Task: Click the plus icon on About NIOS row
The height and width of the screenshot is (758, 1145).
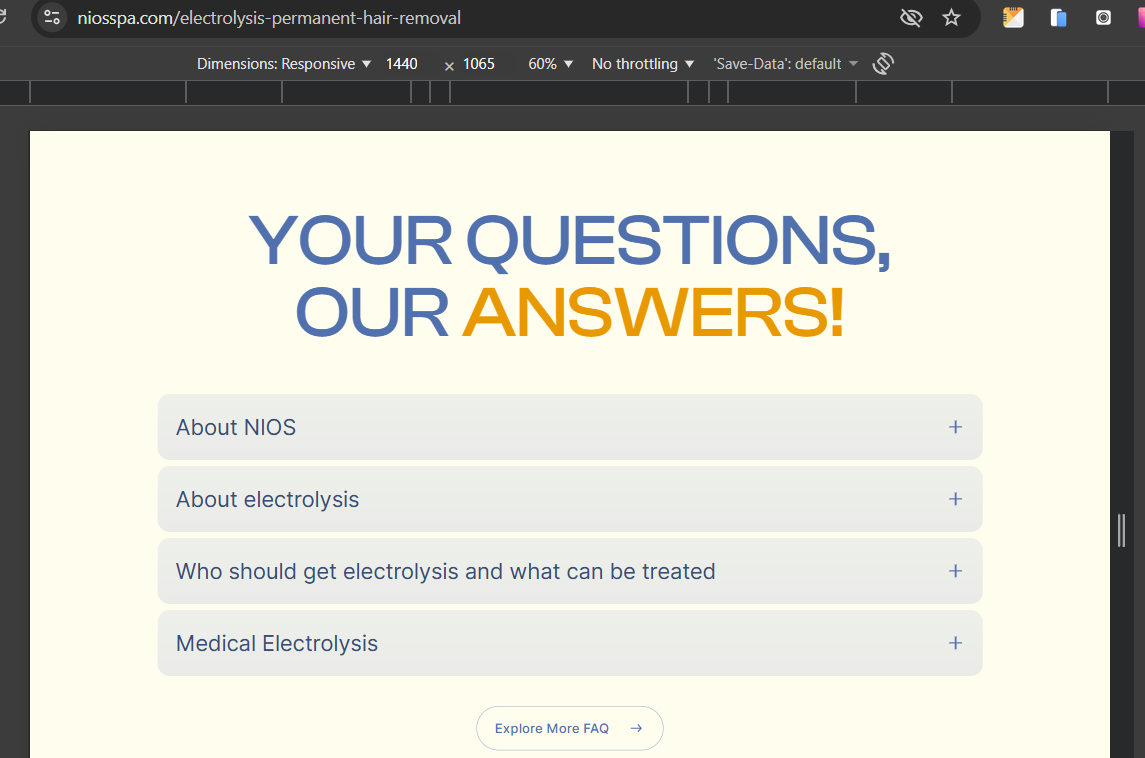Action: tap(955, 427)
